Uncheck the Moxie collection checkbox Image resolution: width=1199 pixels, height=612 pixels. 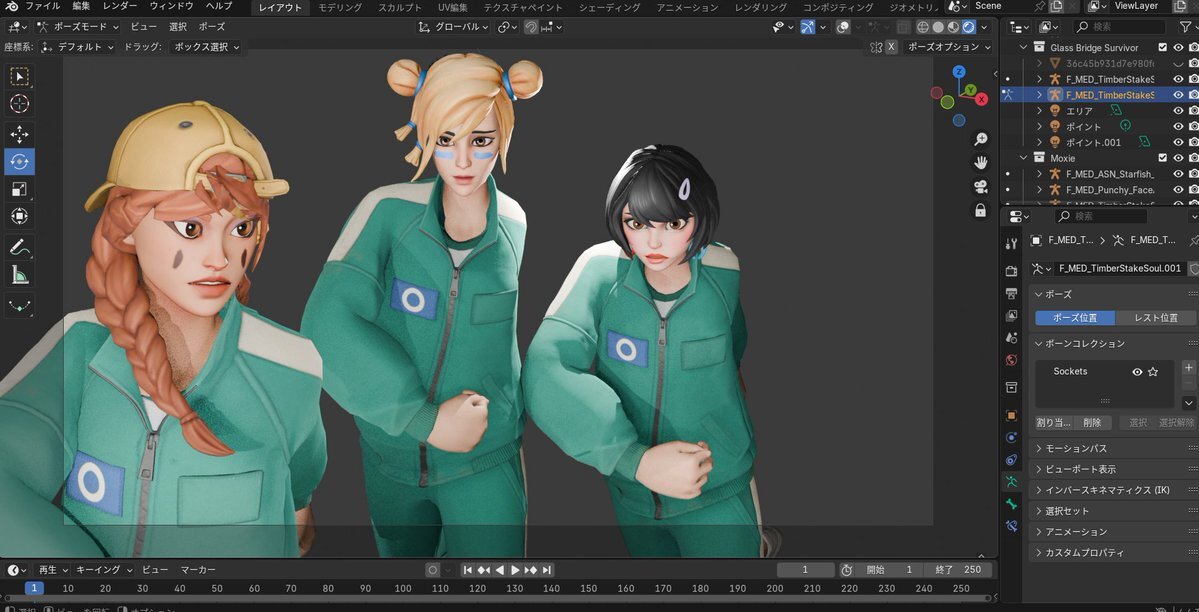tap(1163, 158)
